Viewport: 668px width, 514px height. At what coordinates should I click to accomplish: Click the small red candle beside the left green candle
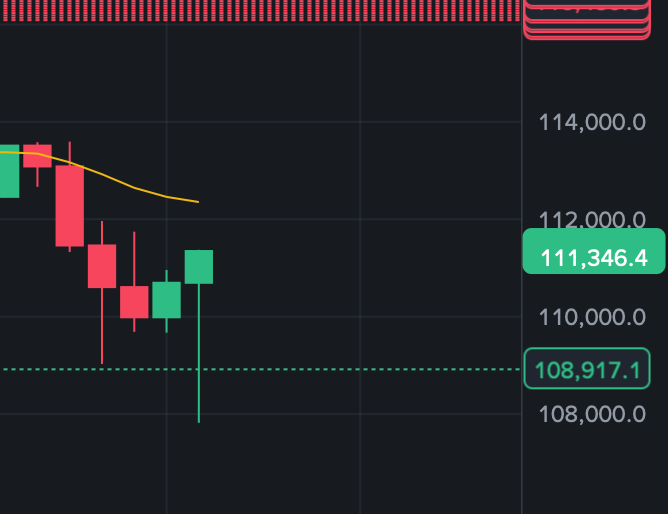(37, 156)
